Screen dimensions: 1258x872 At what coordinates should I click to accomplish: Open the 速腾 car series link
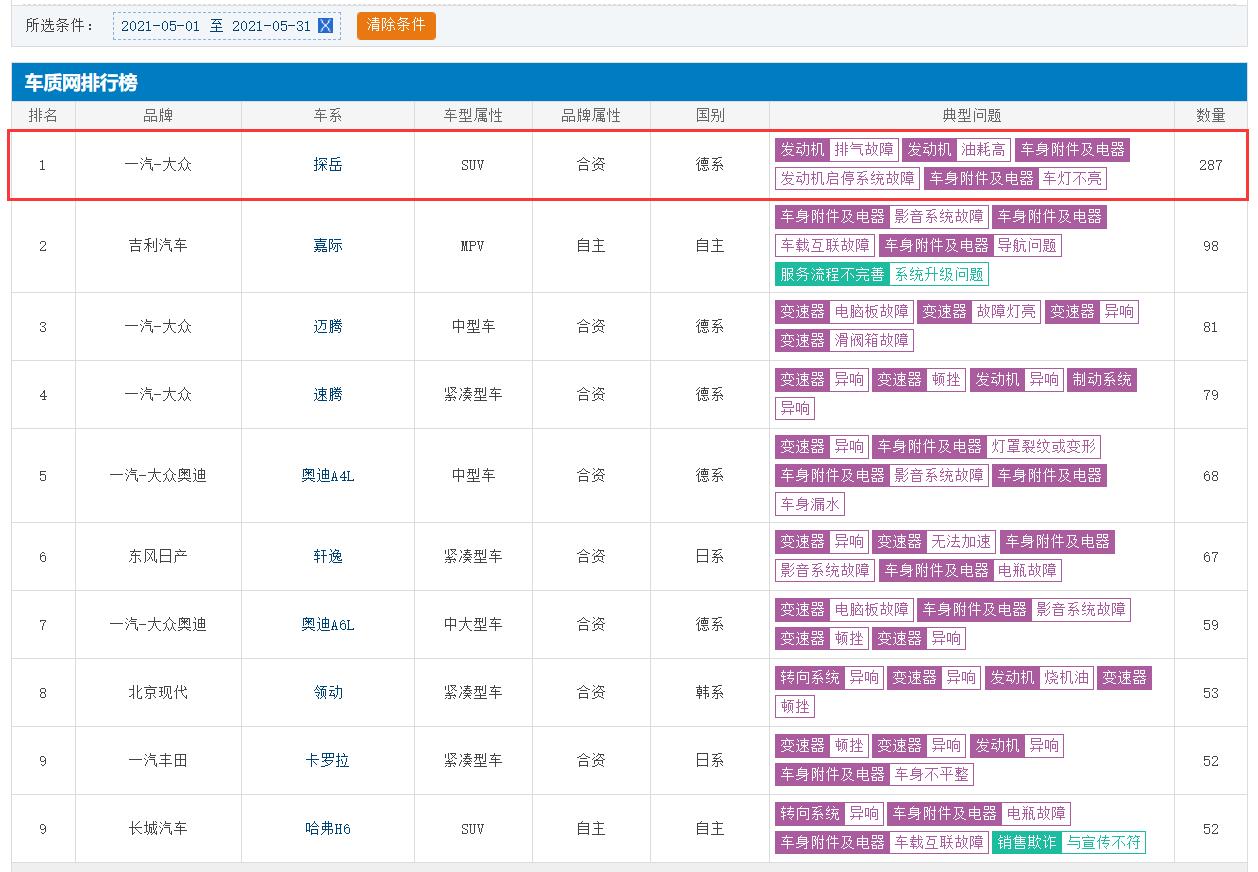[328, 395]
